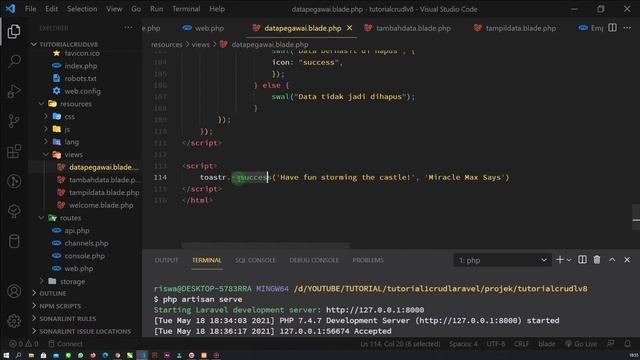Open the terminal selector dropdown '1: php'
Screen dimensions: 640x360
[x=502, y=260]
